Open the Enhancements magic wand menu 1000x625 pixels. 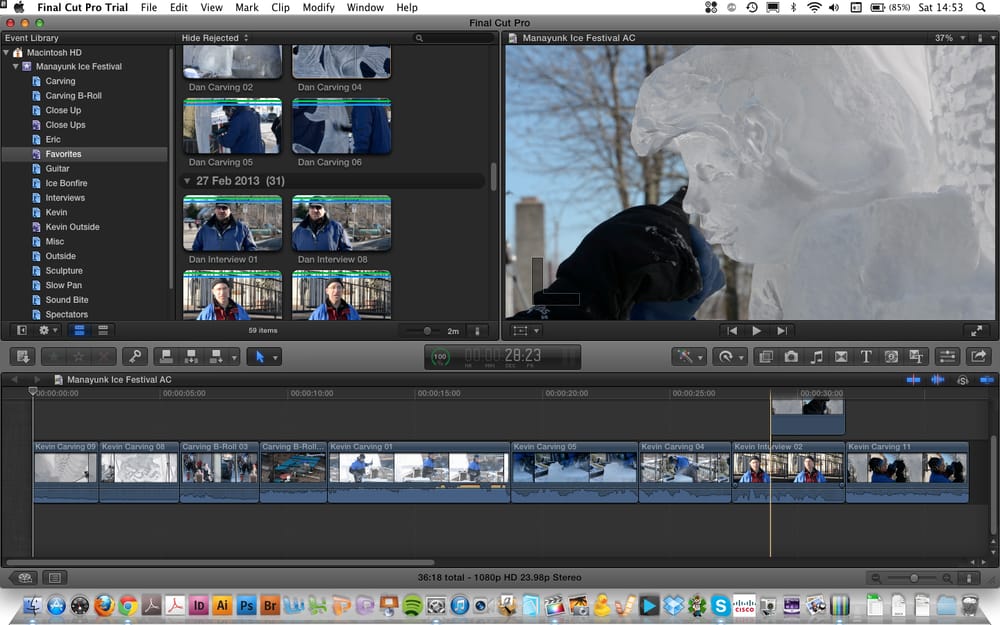click(x=688, y=357)
